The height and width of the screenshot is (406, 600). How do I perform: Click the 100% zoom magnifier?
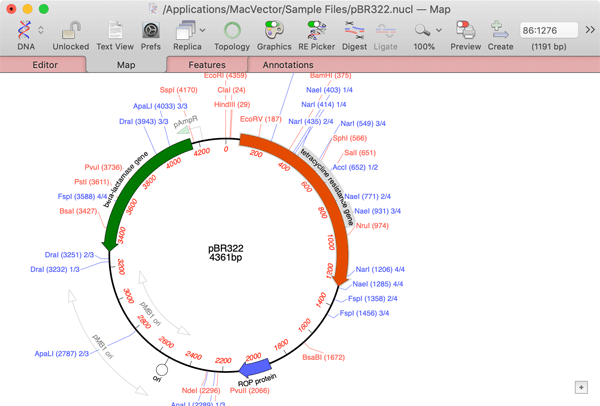coord(422,30)
